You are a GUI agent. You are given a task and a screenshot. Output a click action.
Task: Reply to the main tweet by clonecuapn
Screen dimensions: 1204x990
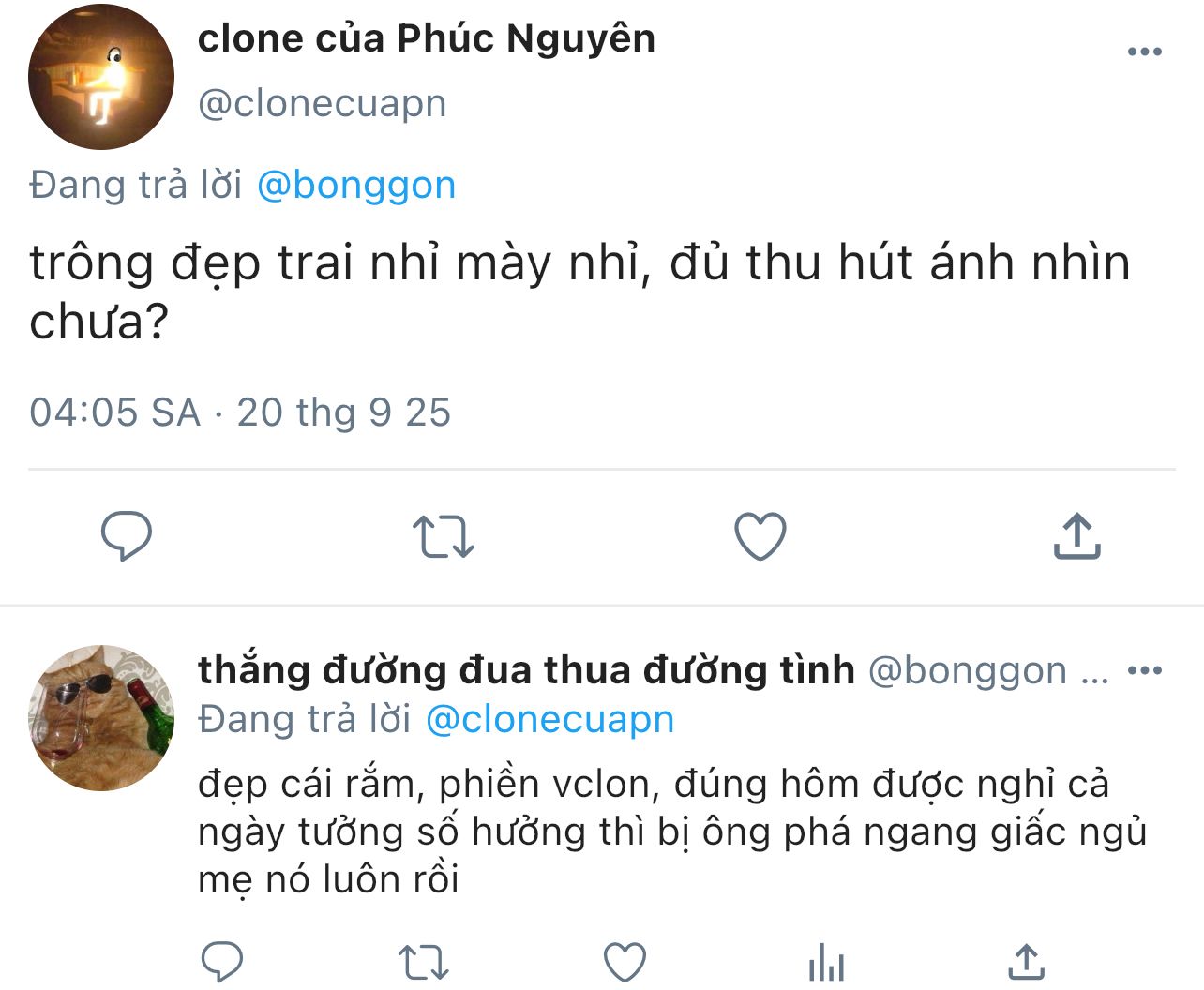[x=126, y=536]
